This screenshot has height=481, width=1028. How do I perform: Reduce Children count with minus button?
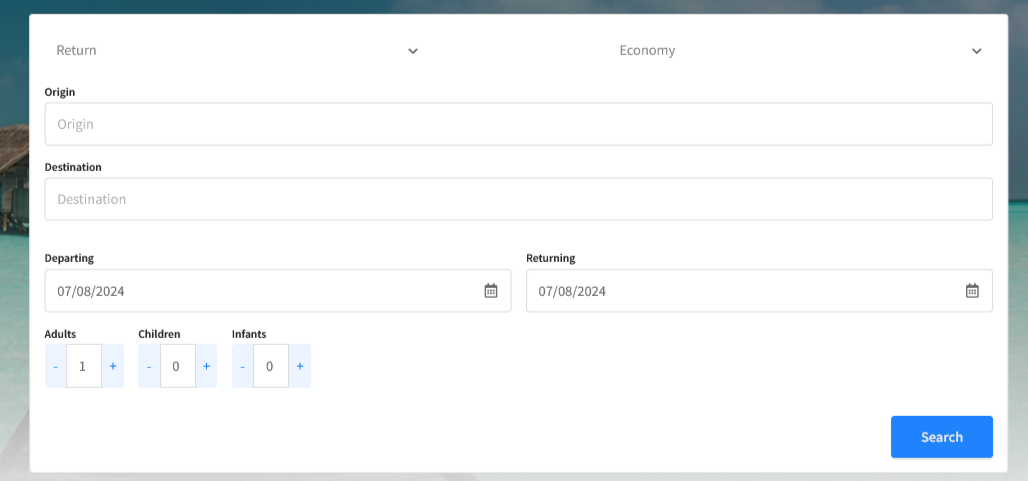tap(149, 366)
